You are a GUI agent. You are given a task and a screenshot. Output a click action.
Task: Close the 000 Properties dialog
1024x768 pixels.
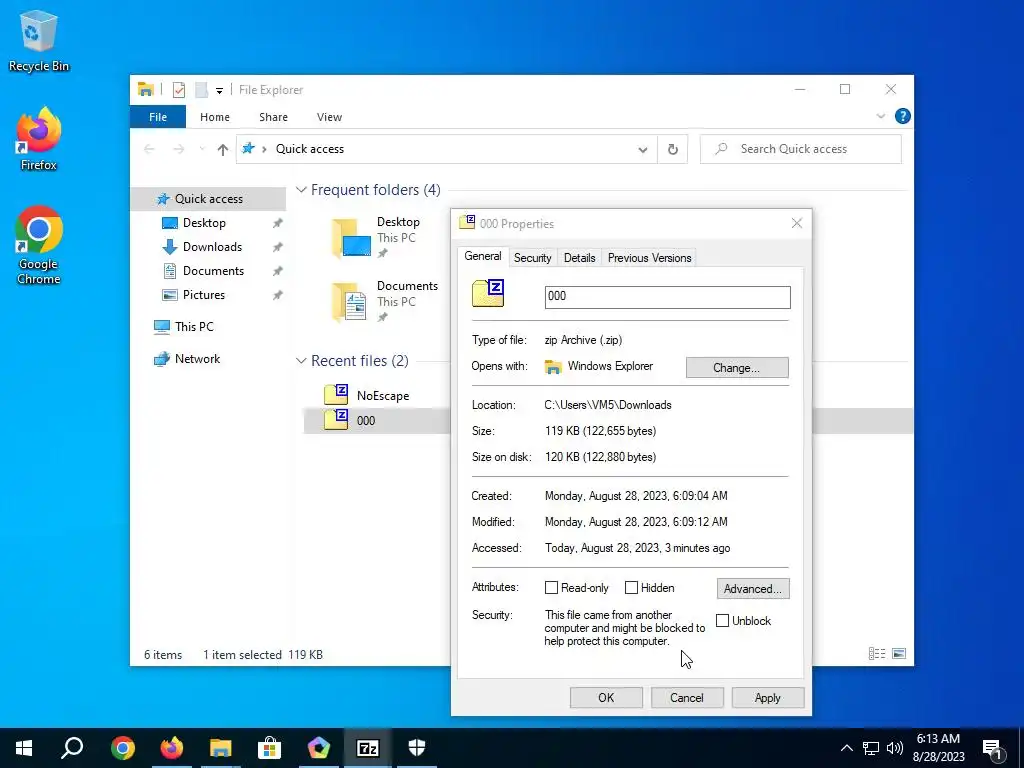pos(797,223)
